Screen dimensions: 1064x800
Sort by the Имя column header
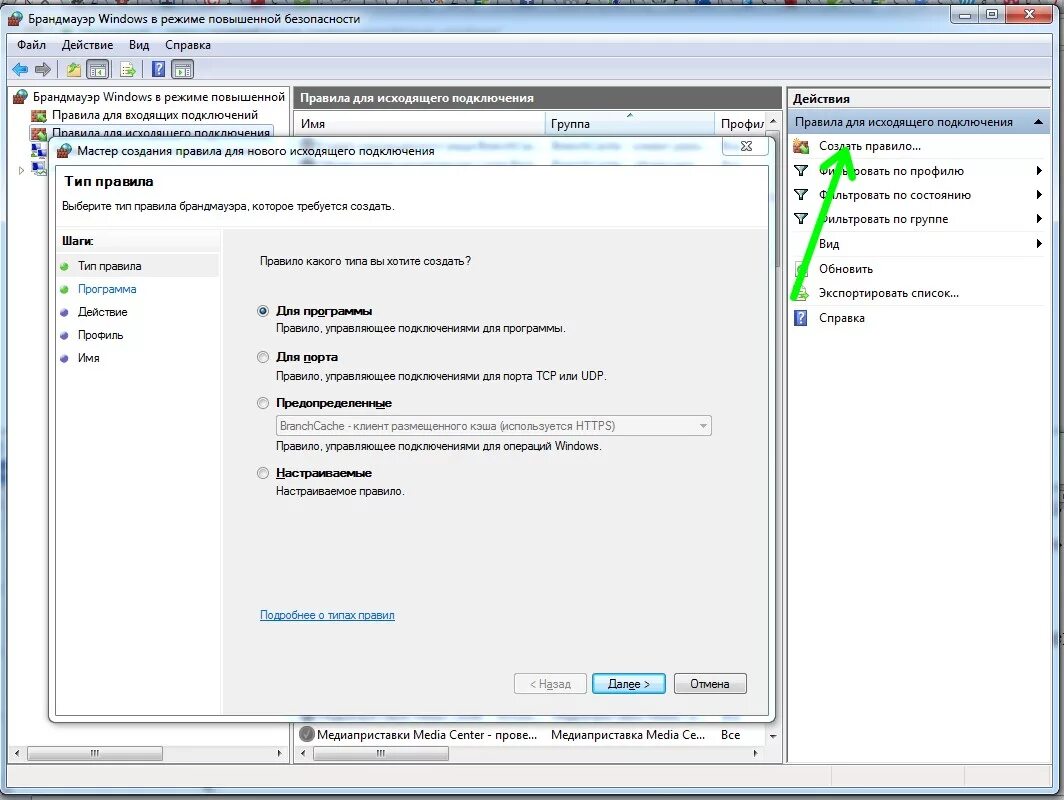point(420,123)
